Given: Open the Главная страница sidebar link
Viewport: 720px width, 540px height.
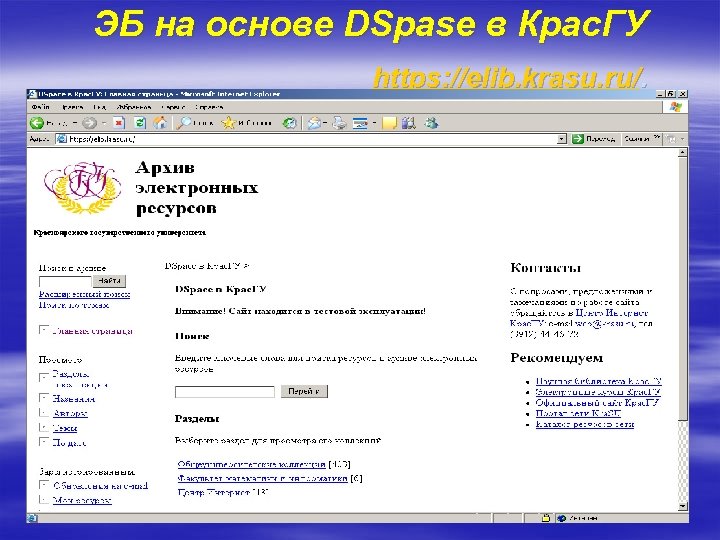Looking at the screenshot, I should tap(92, 331).
